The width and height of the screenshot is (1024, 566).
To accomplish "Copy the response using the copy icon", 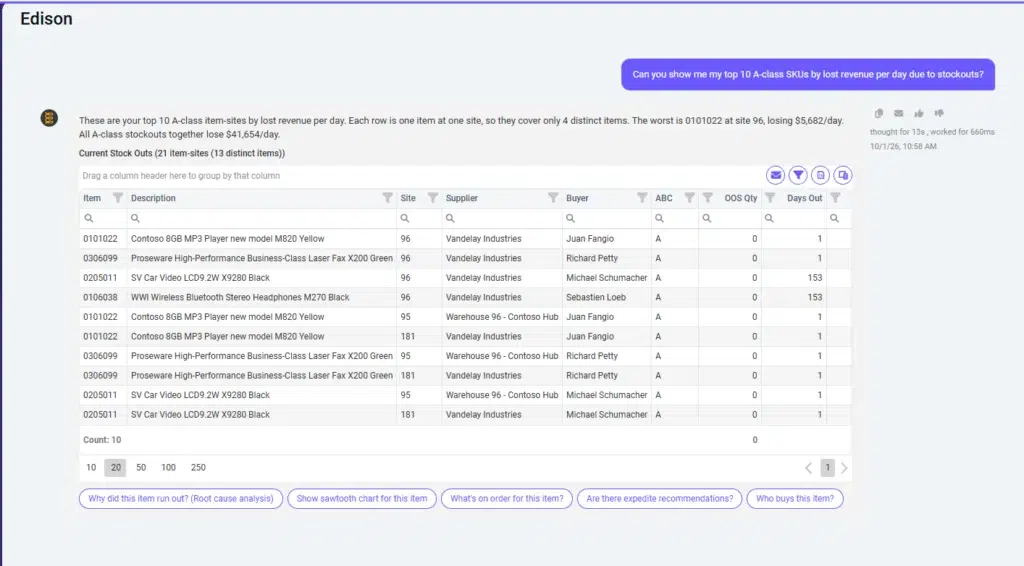I will pyautogui.click(x=879, y=114).
